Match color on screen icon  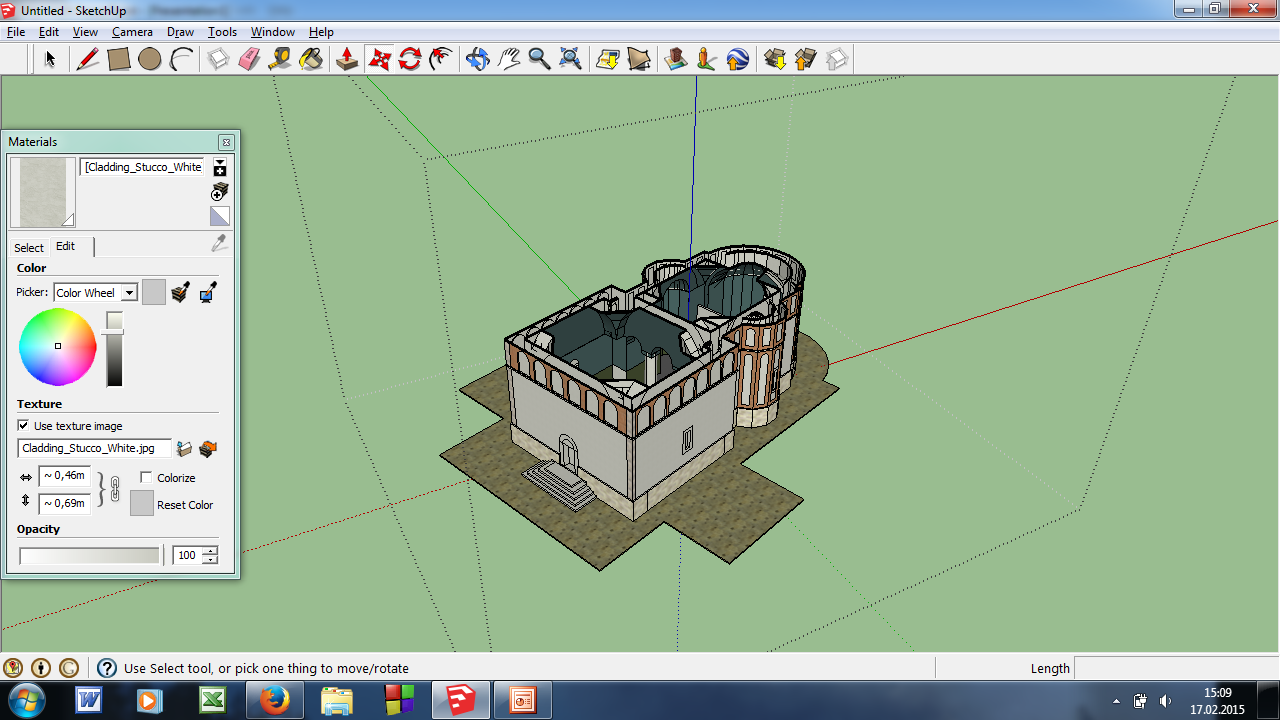coord(208,293)
